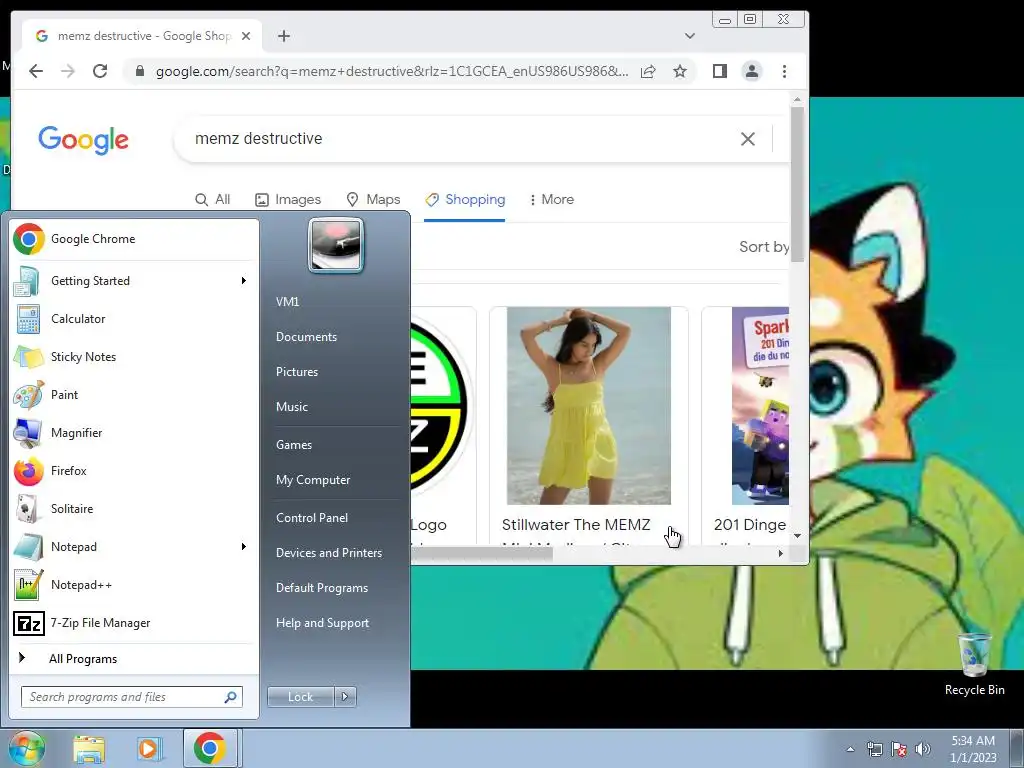Open Chrome tab search chevron
Viewport: 1024px width, 768px height.
pos(690,36)
